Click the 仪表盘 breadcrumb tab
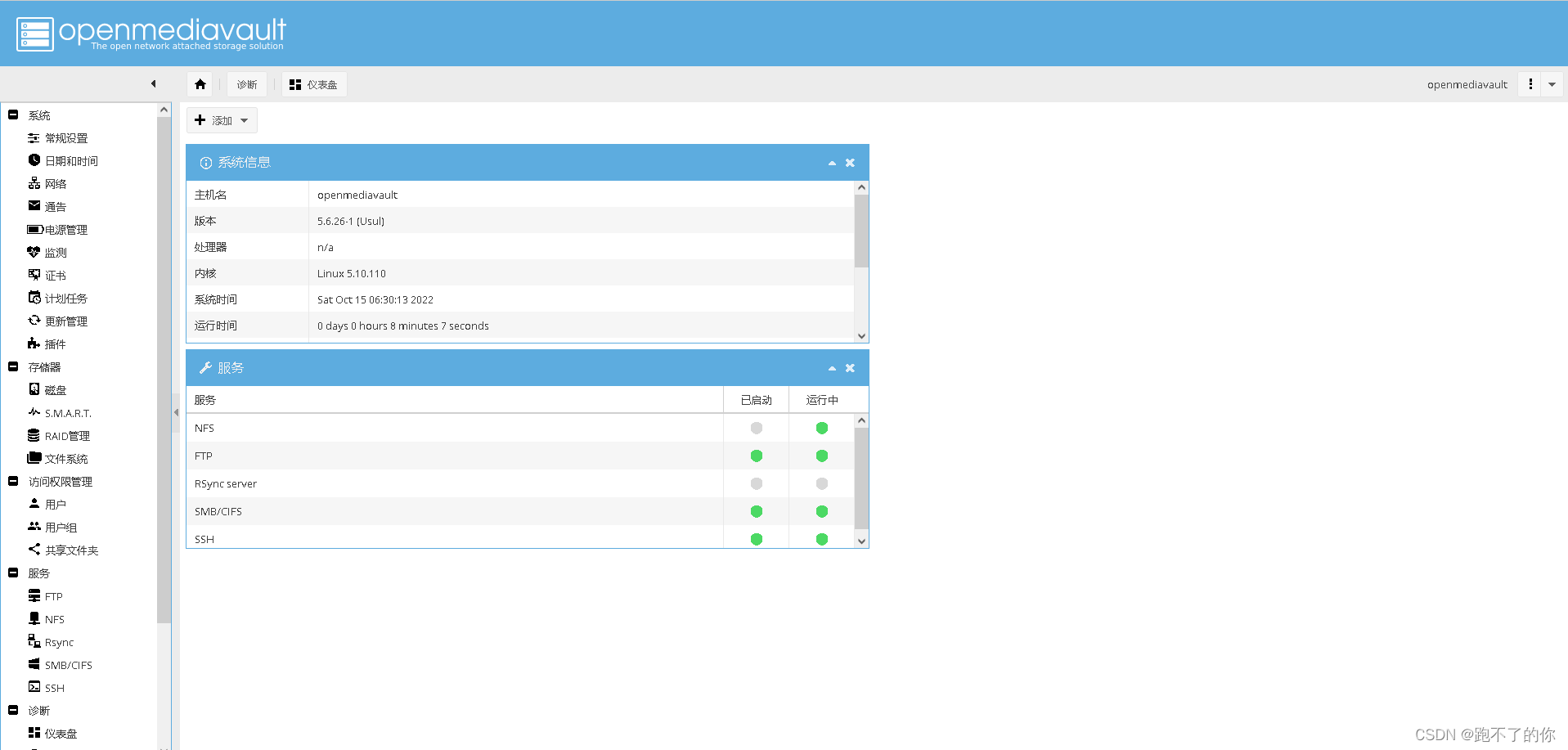The width and height of the screenshot is (1568, 750). point(314,84)
